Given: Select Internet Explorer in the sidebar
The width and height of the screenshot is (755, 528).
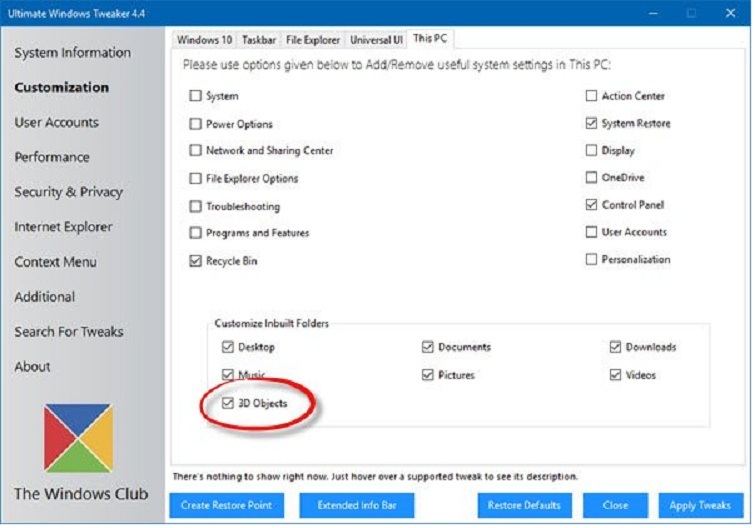Looking at the screenshot, I should tap(64, 227).
